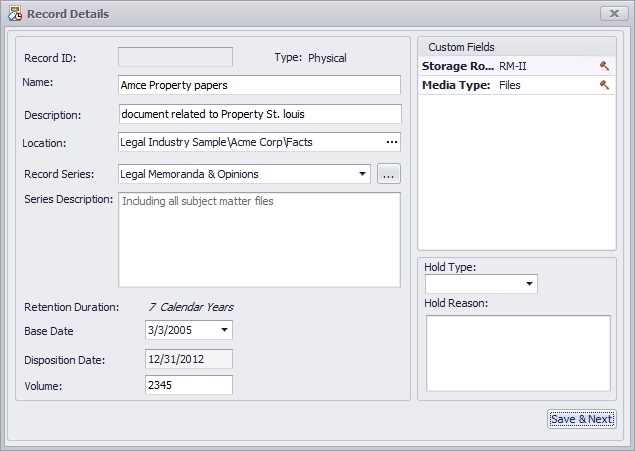Click the Record ID field
This screenshot has width=635, height=451.
pos(175,57)
